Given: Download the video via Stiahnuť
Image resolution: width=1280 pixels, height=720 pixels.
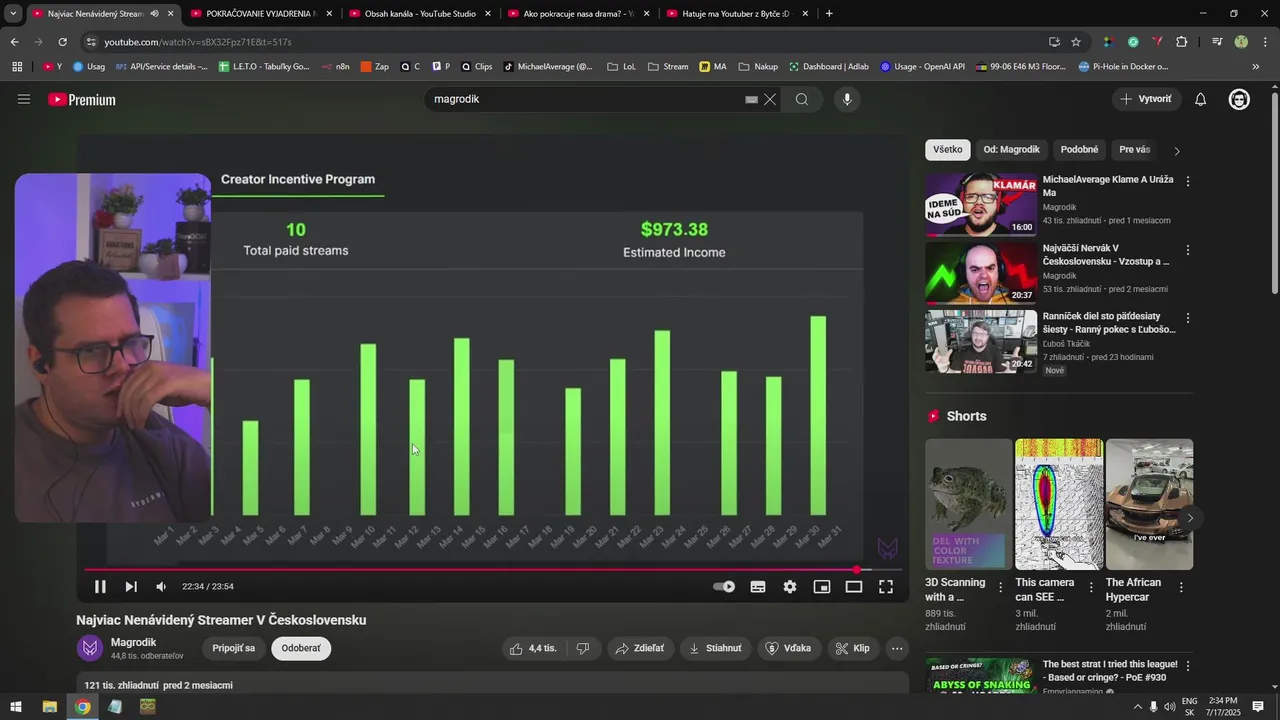Looking at the screenshot, I should pyautogui.click(x=715, y=648).
